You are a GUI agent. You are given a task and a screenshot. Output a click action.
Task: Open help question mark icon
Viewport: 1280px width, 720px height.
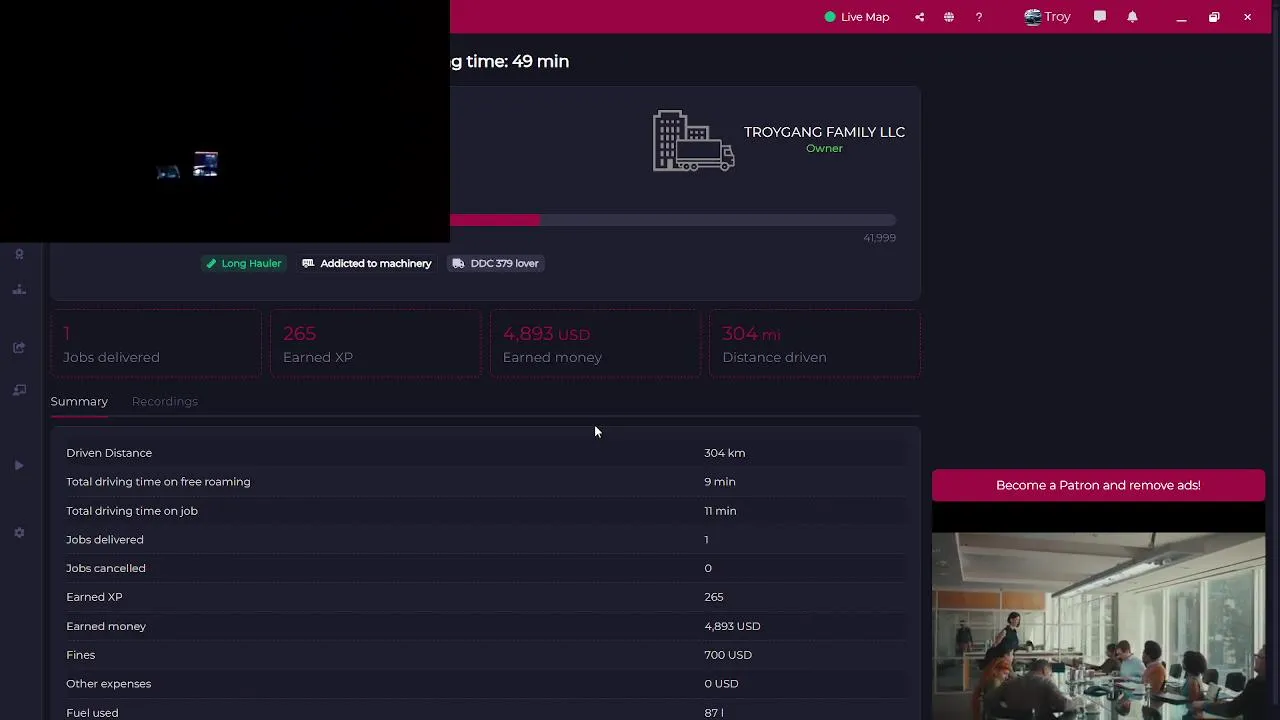tap(979, 17)
